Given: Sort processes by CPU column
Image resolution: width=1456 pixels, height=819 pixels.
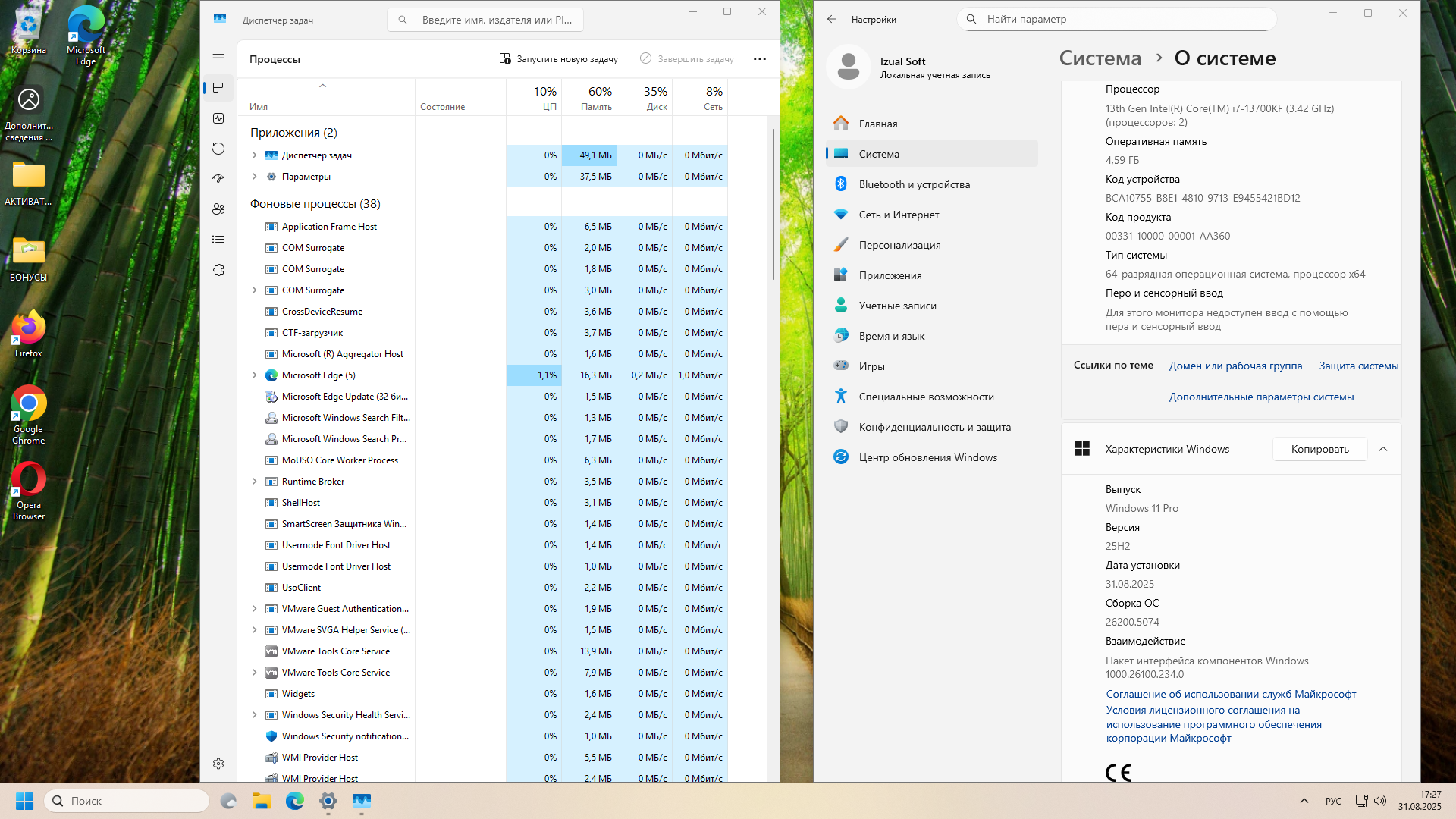Looking at the screenshot, I should pos(534,98).
